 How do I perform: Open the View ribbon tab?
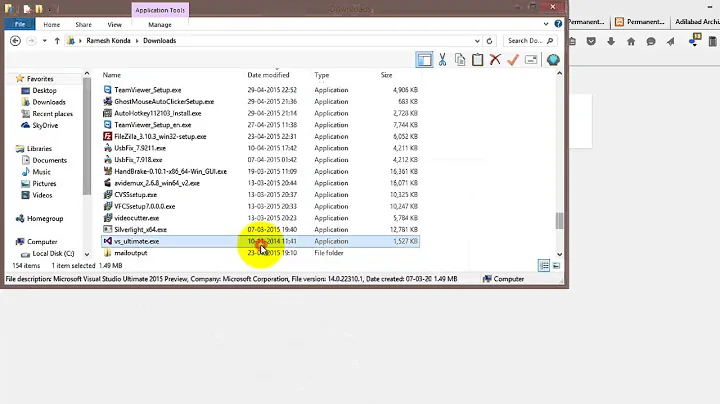pos(115,24)
